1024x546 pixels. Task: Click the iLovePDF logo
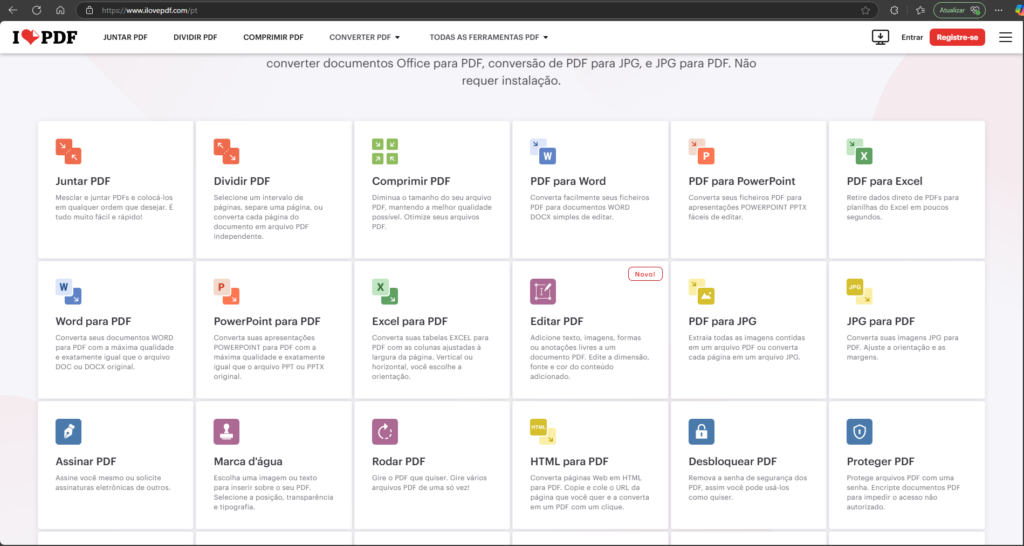[x=44, y=37]
